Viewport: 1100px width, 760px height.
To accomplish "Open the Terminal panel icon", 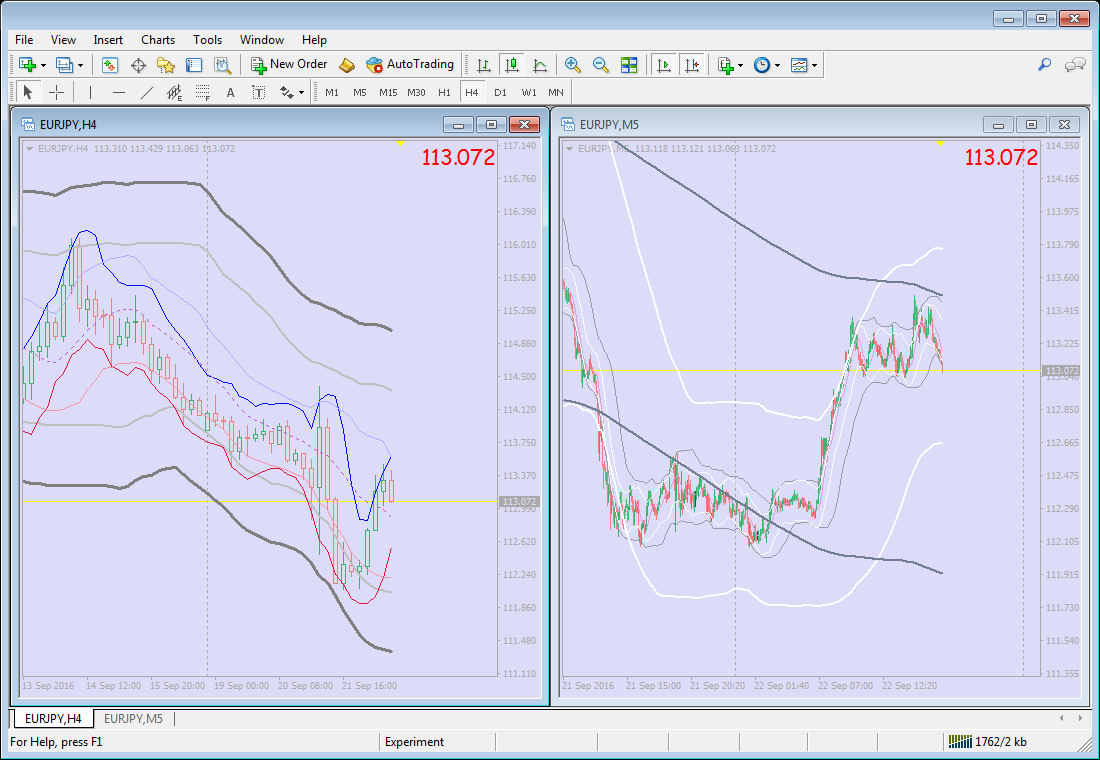I will click(x=194, y=65).
